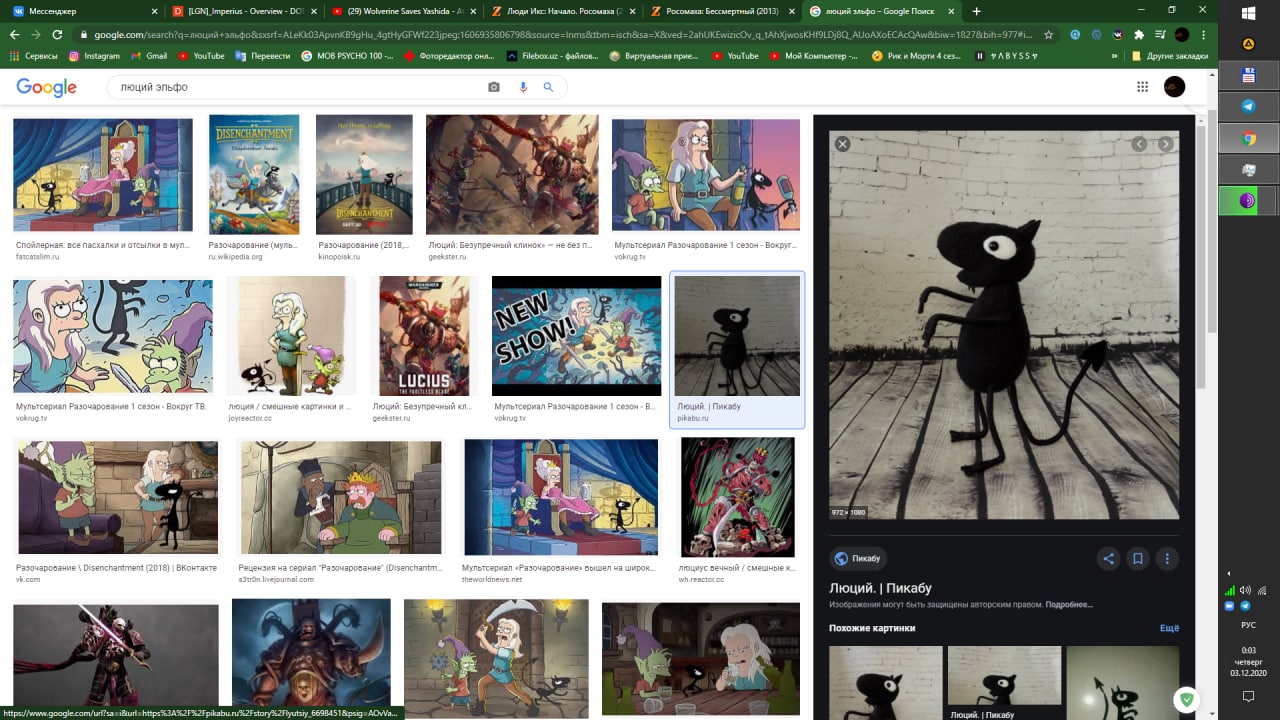1280x720 pixels.
Task: Activate voice search microphone icon
Action: (x=522, y=87)
